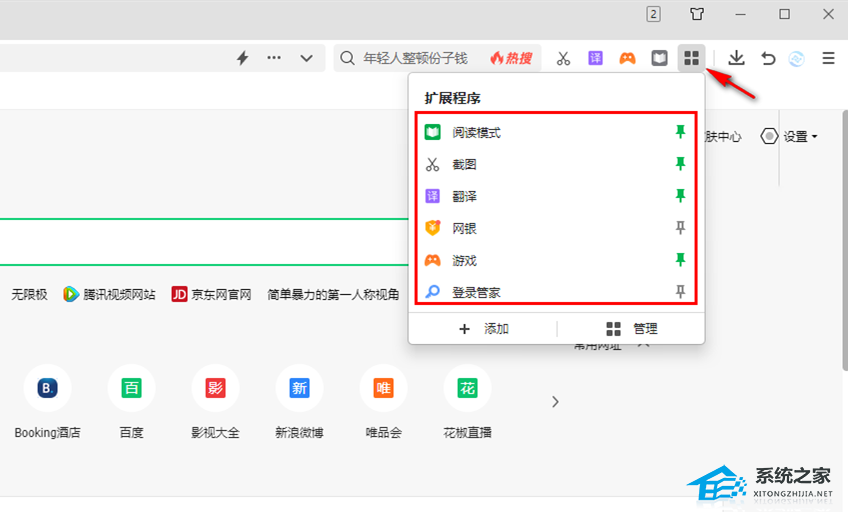Select 翻译 in the extensions list

(x=464, y=196)
